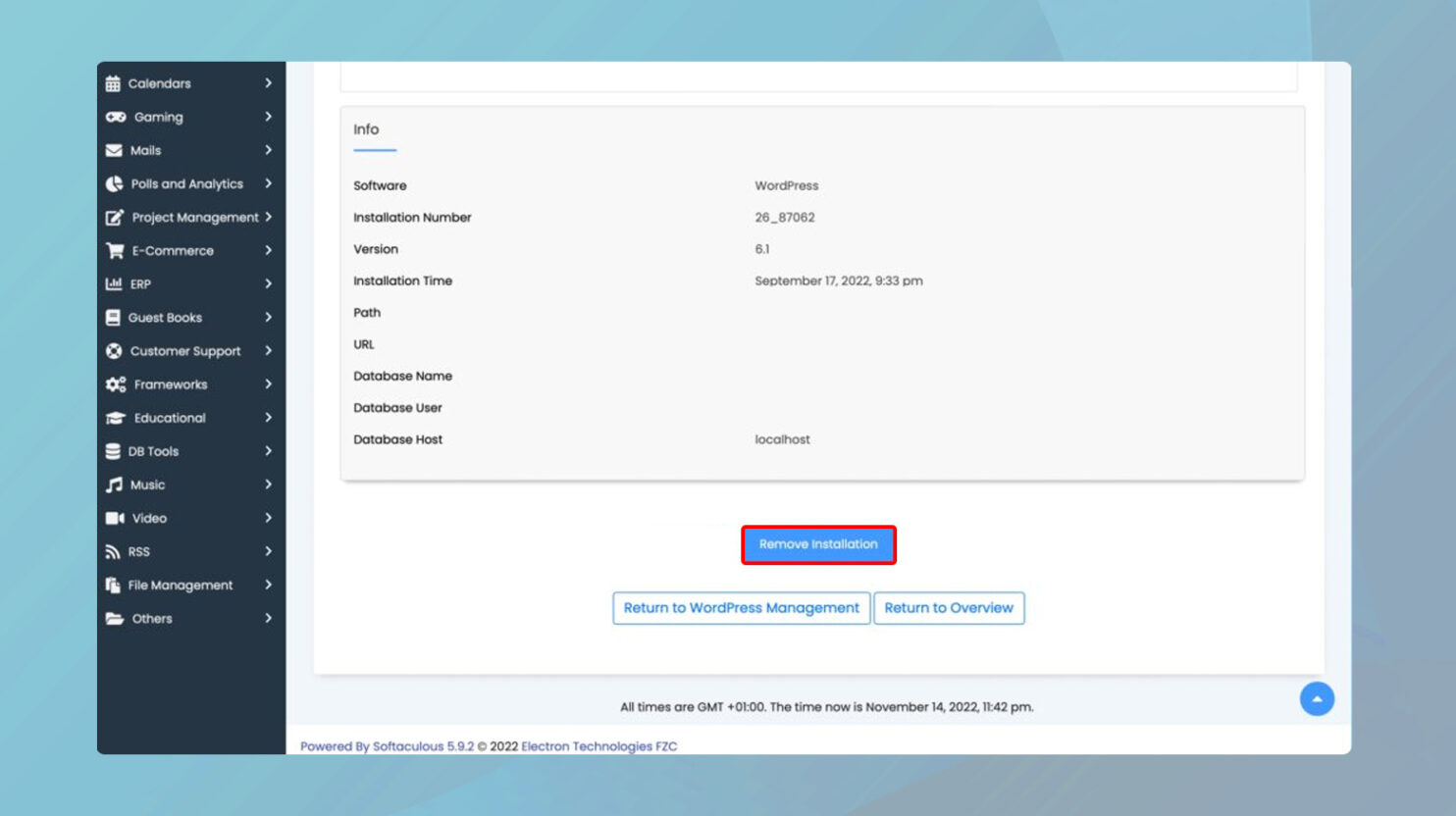Expand the Video category chevron
This screenshot has height=816, width=1456.
tap(267, 518)
